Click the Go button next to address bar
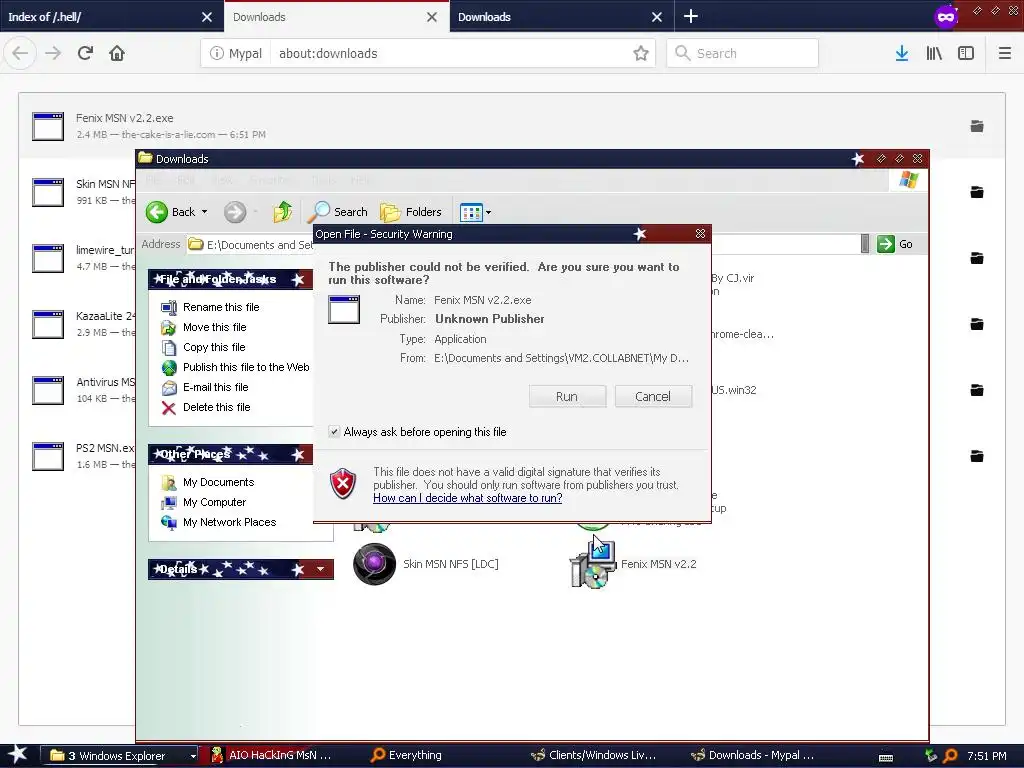 [x=895, y=244]
